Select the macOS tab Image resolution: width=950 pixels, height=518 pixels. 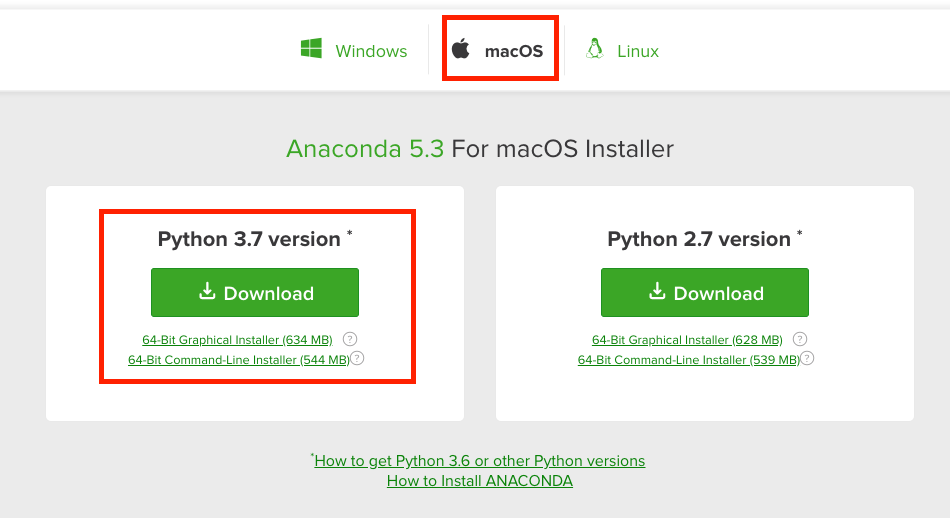coord(498,50)
